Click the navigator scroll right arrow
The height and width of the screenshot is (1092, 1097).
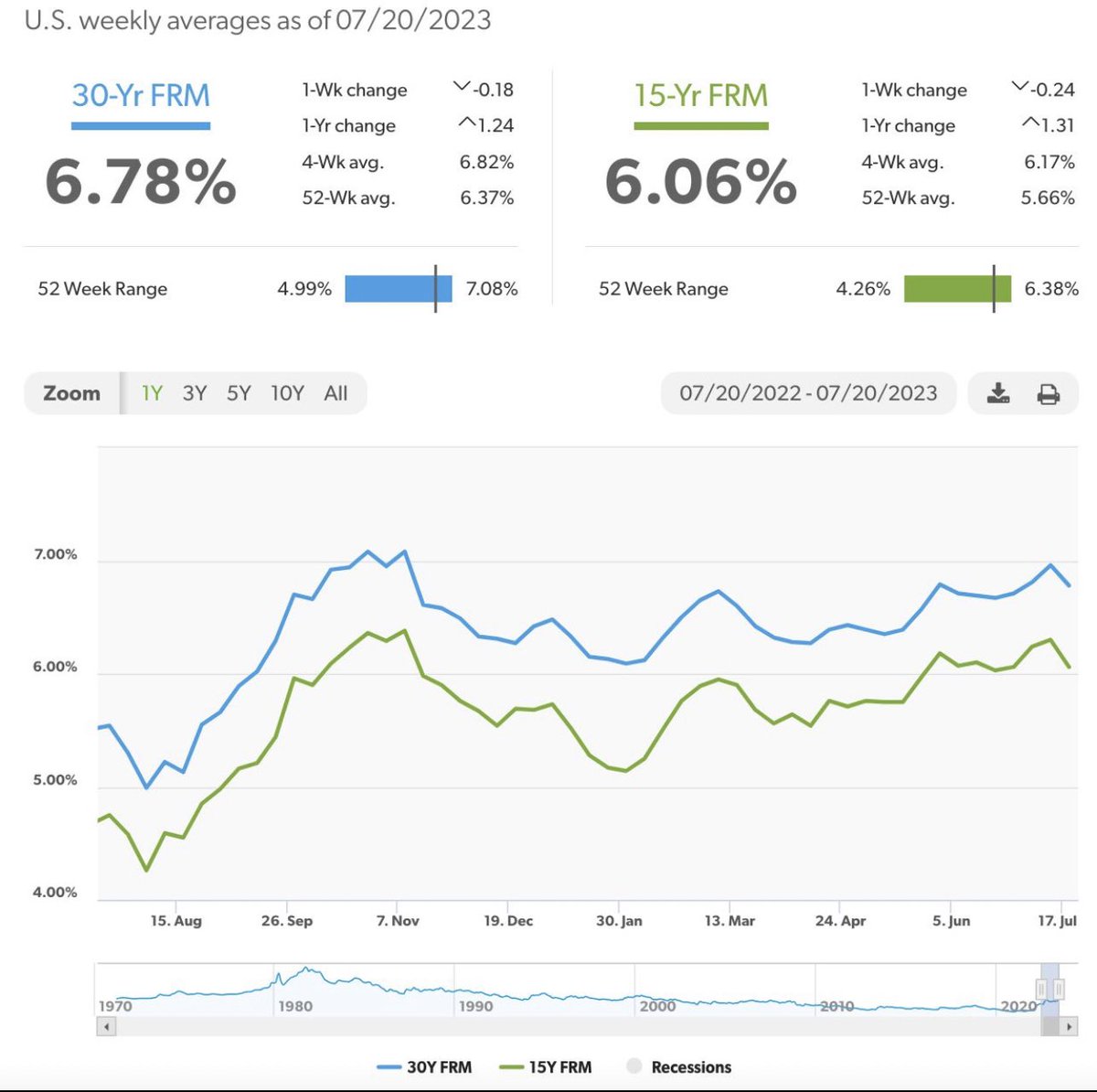pos(1069,1026)
